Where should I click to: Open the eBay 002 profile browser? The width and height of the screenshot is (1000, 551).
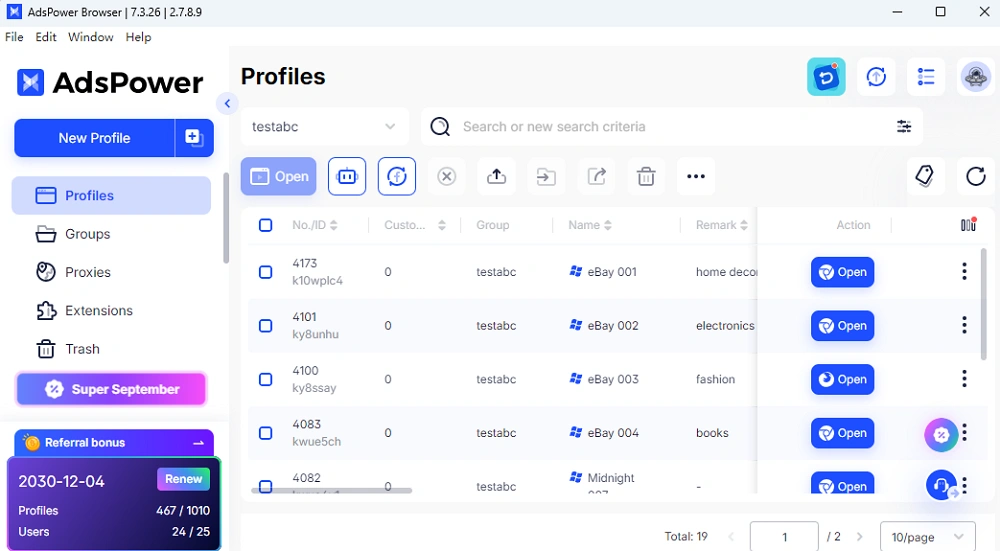pyautogui.click(x=842, y=325)
